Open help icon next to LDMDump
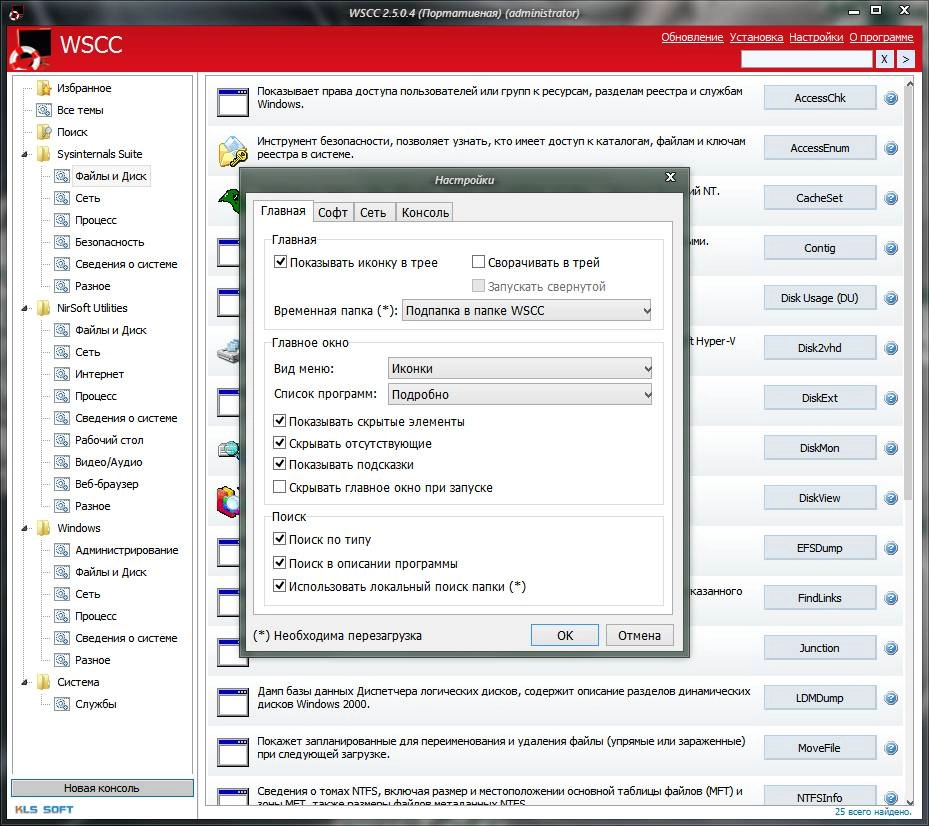Viewport: 929px width, 826px height. [891, 698]
